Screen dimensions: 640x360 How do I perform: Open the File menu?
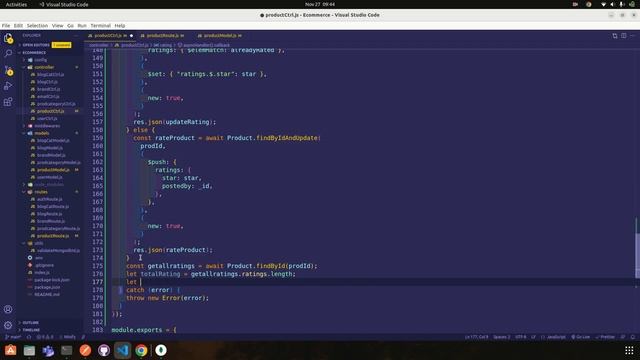pyautogui.click(x=6, y=25)
